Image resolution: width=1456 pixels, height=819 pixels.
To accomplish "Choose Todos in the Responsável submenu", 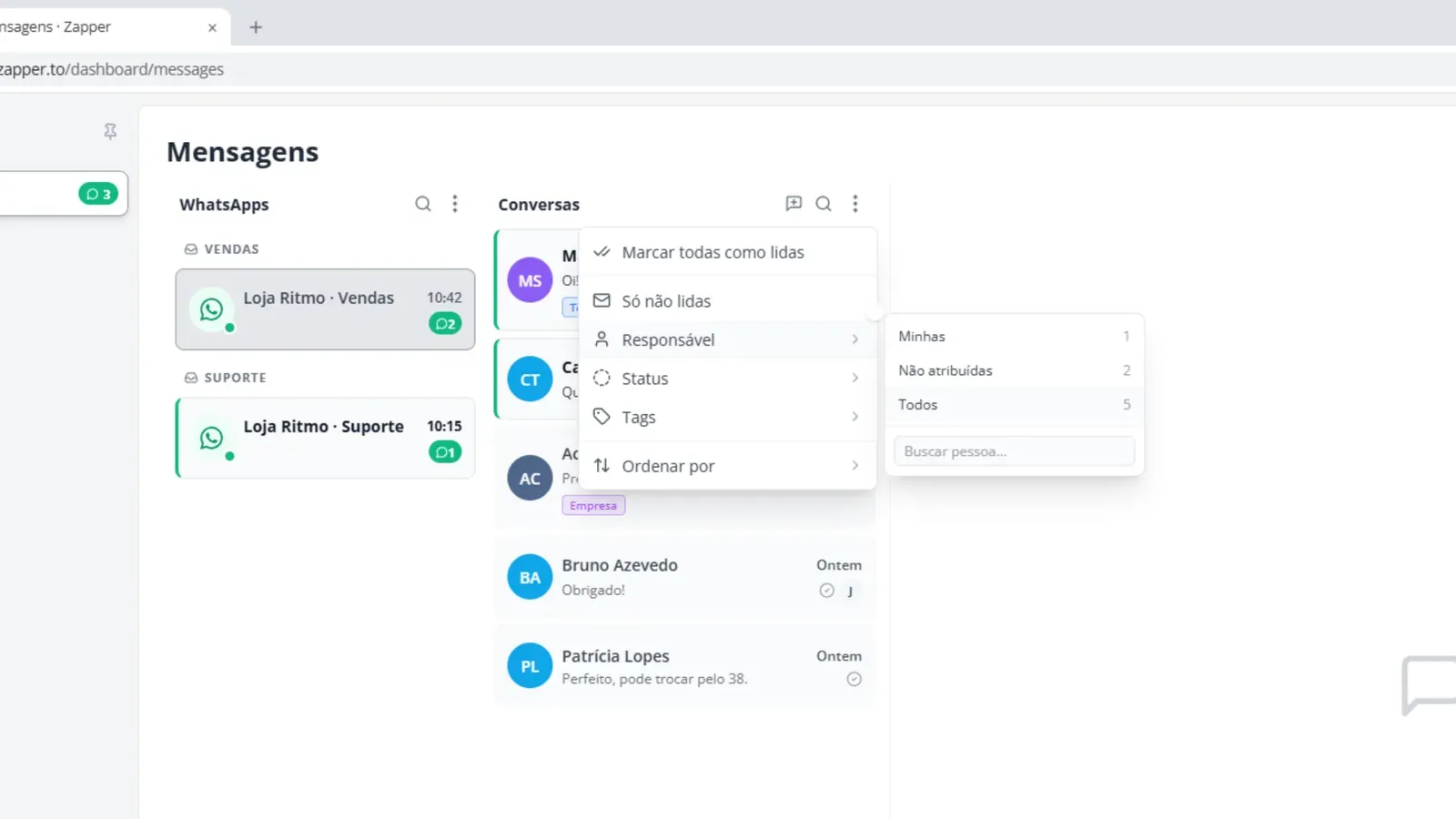I will [1014, 405].
